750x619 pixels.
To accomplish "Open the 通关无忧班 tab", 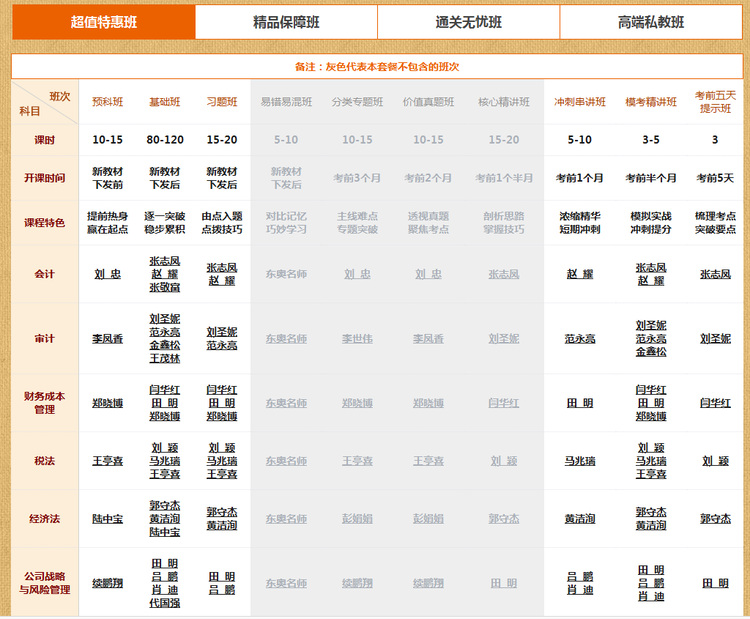I will tap(468, 21).
